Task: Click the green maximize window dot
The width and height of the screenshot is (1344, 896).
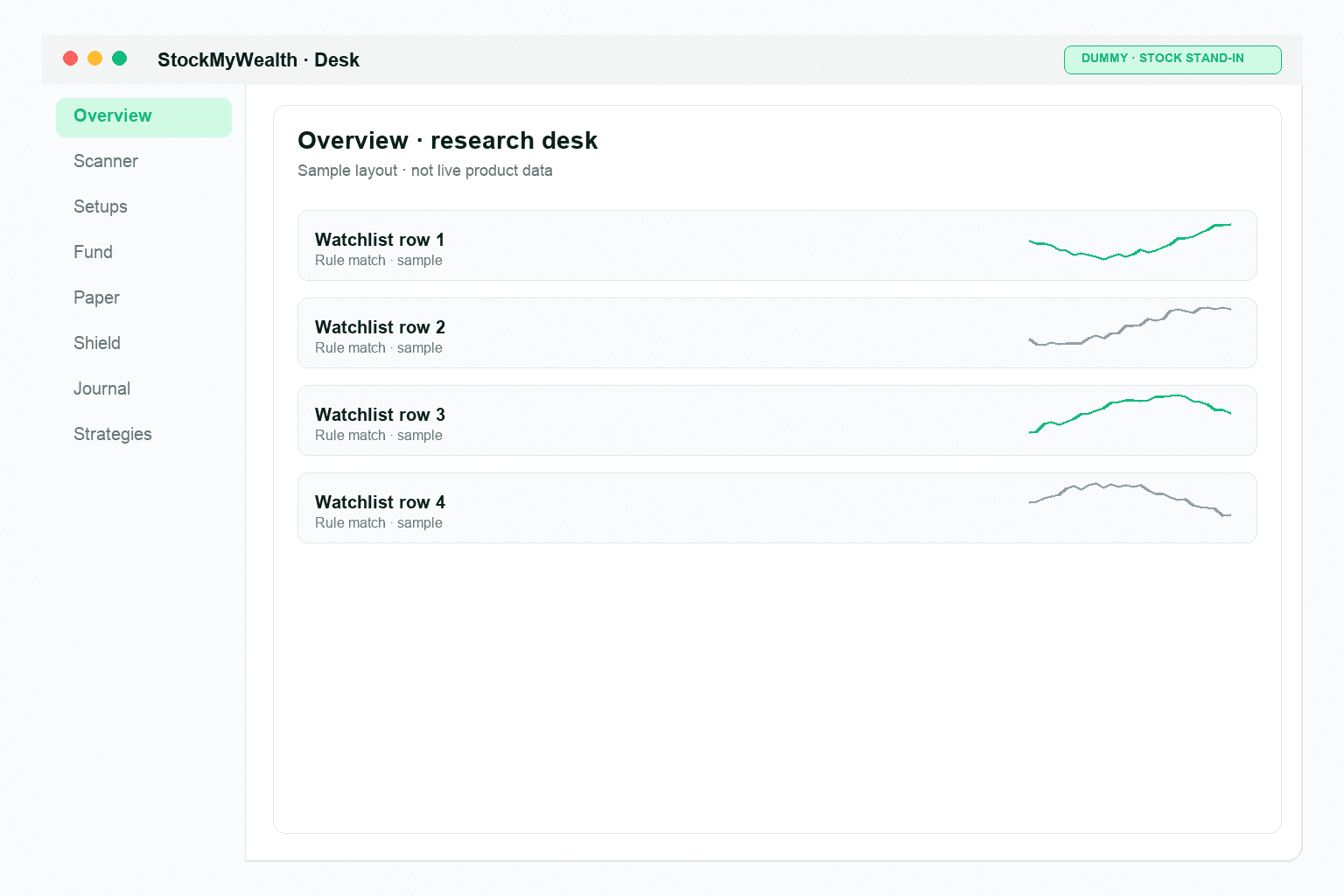Action: [120, 59]
